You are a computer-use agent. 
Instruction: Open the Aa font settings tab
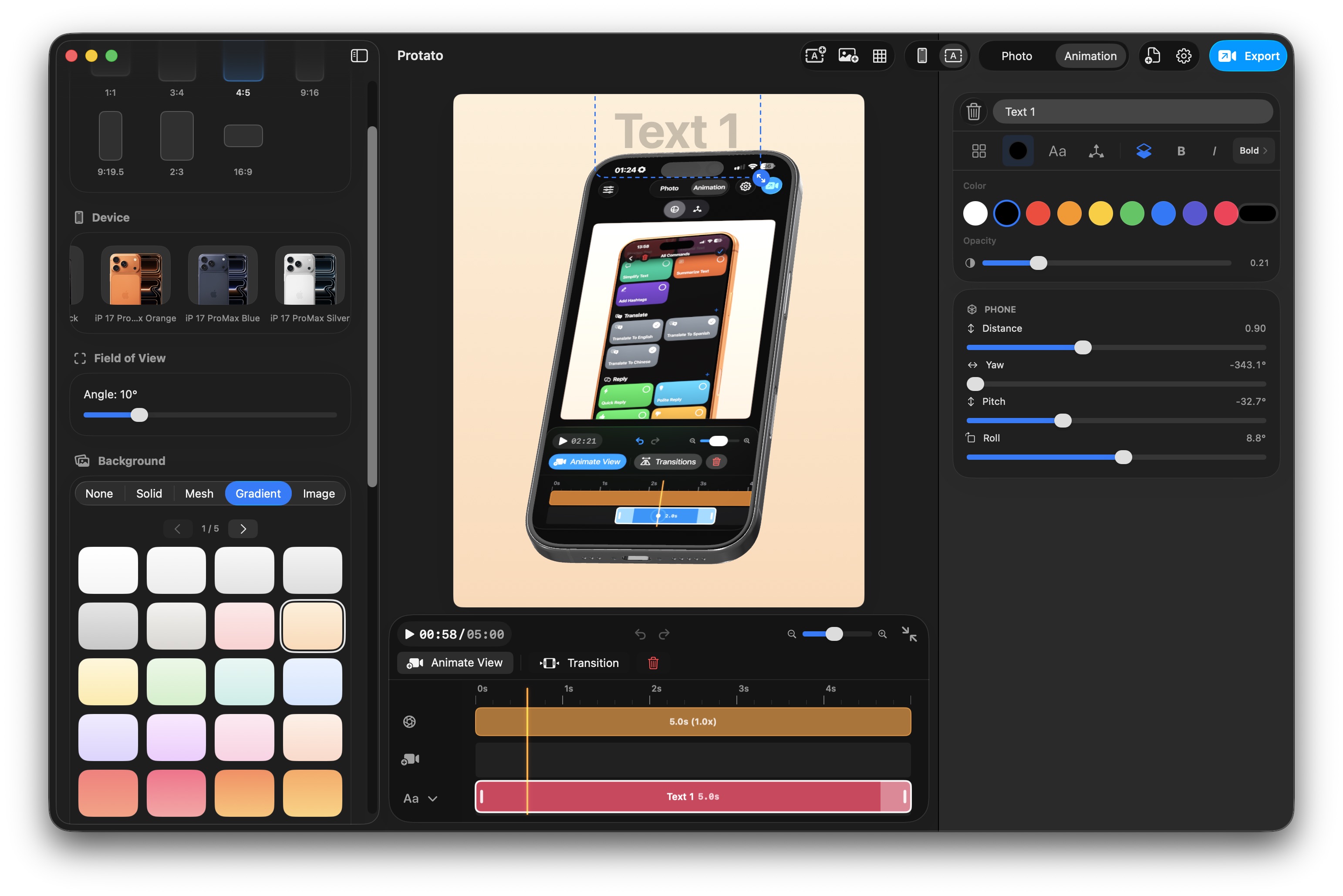(1057, 151)
